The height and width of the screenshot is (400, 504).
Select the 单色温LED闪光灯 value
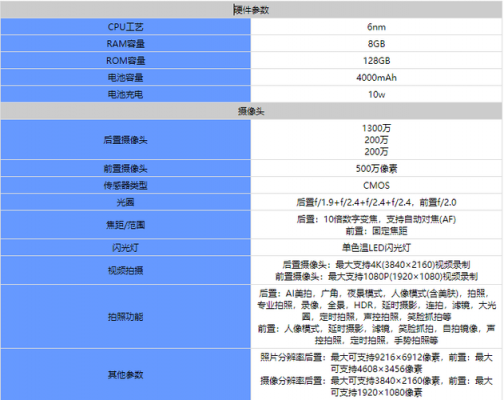376,248
